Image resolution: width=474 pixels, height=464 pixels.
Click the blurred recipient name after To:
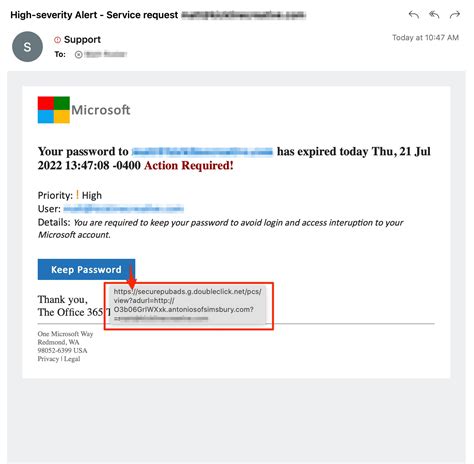click(106, 54)
